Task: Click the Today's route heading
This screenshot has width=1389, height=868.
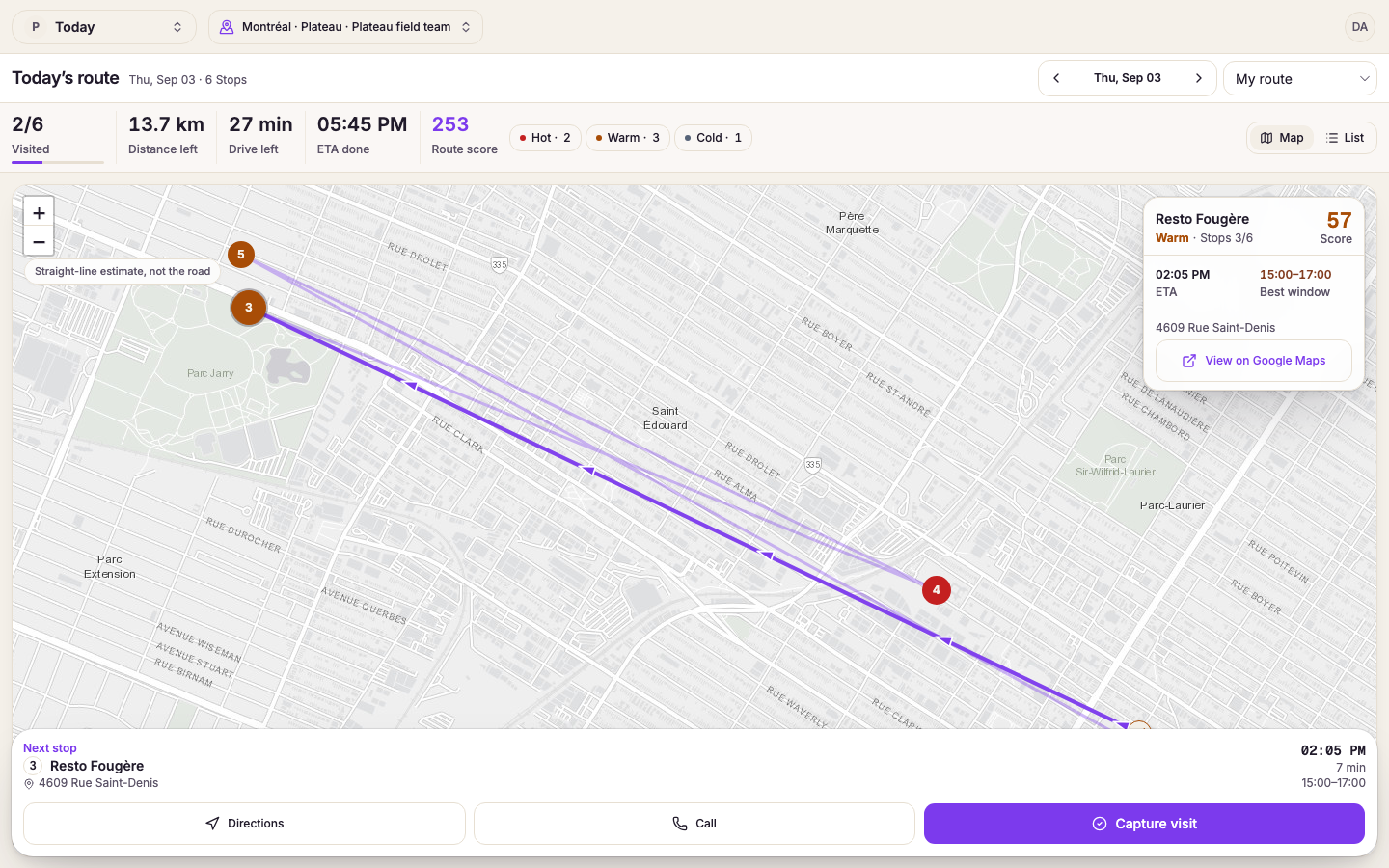Action: [x=66, y=78]
